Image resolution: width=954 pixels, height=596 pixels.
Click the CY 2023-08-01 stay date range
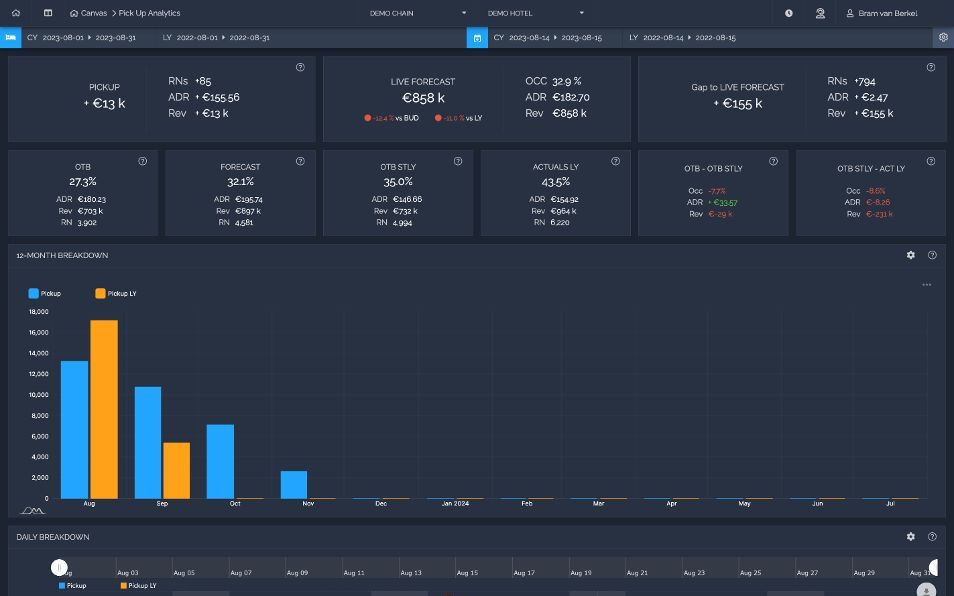pos(82,38)
